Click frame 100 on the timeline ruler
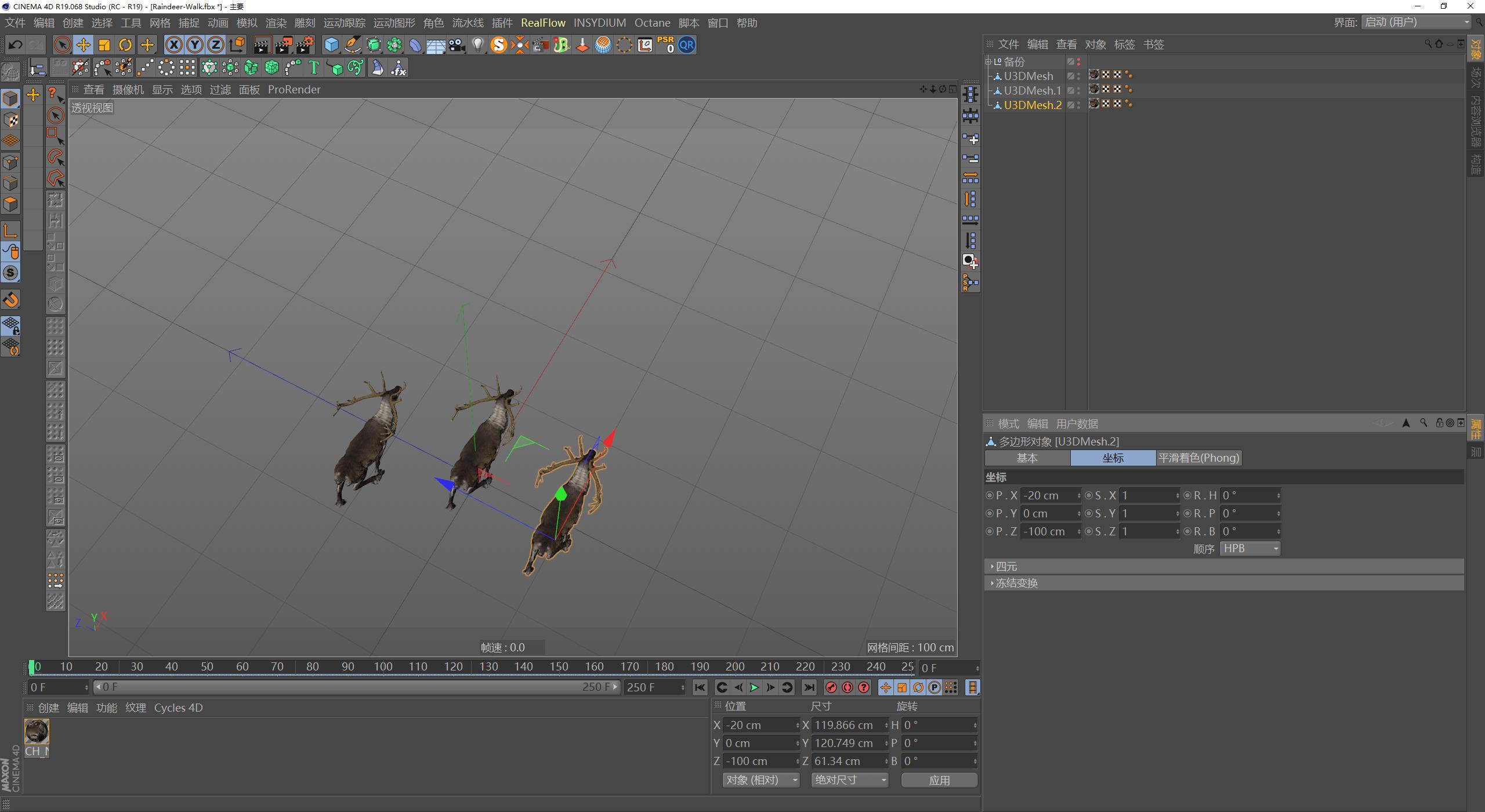 point(383,667)
